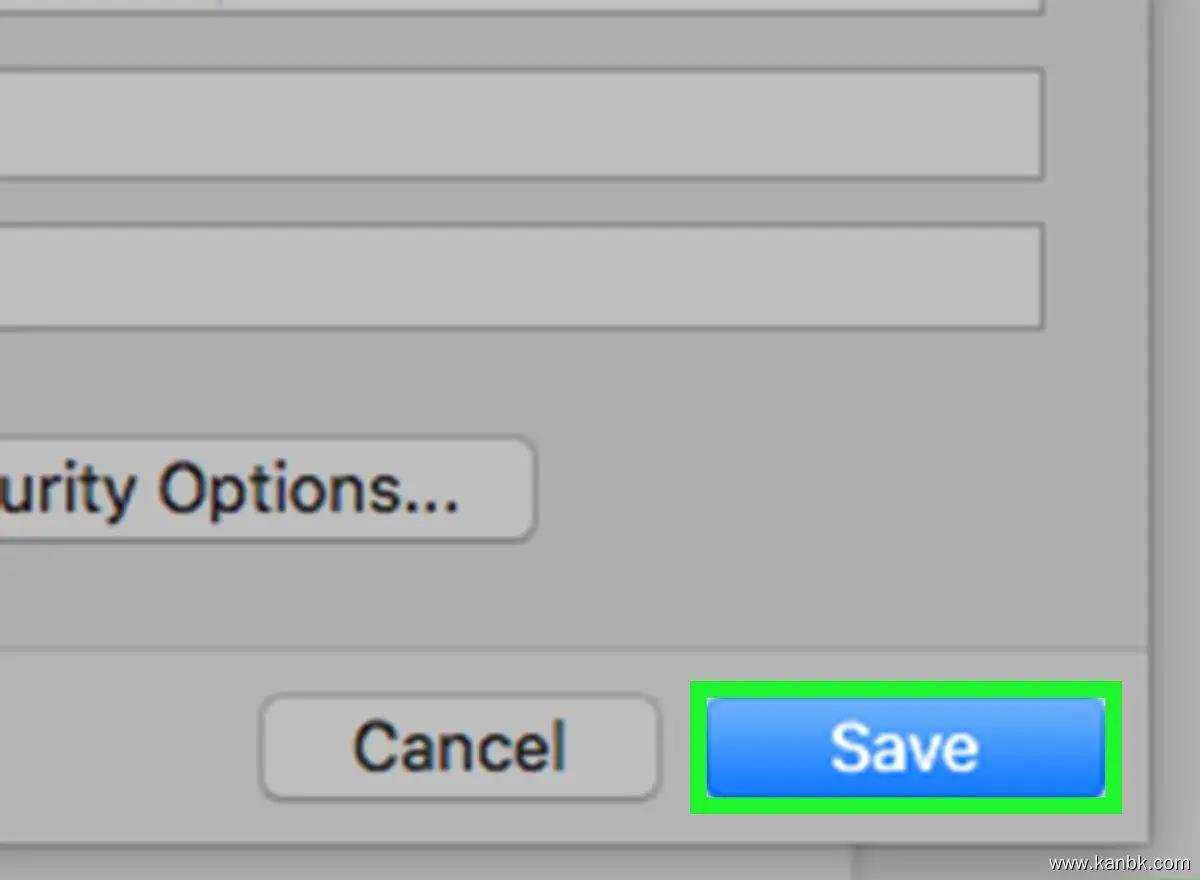Hit the gray Cancel button
The image size is (1200, 880).
click(x=460, y=747)
